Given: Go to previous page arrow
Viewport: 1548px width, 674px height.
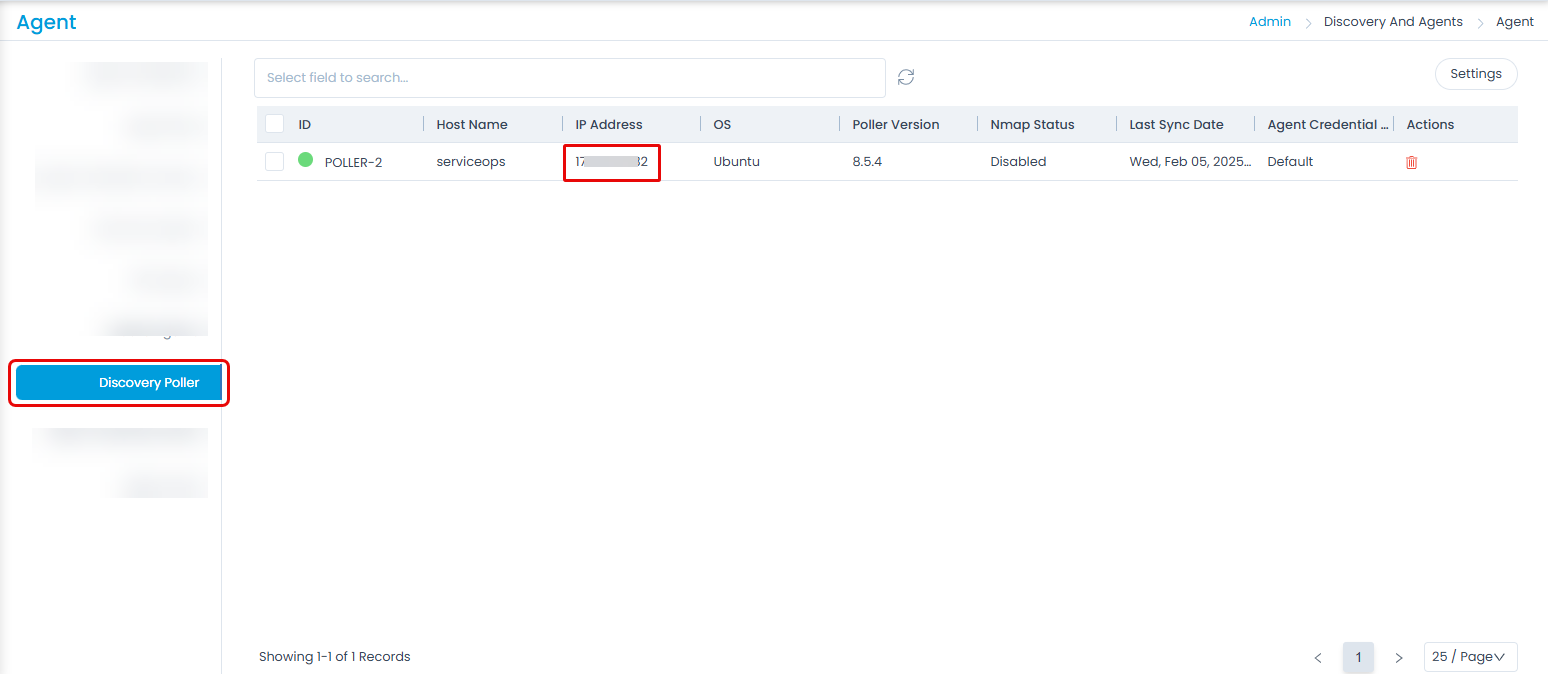Looking at the screenshot, I should 1318,657.
